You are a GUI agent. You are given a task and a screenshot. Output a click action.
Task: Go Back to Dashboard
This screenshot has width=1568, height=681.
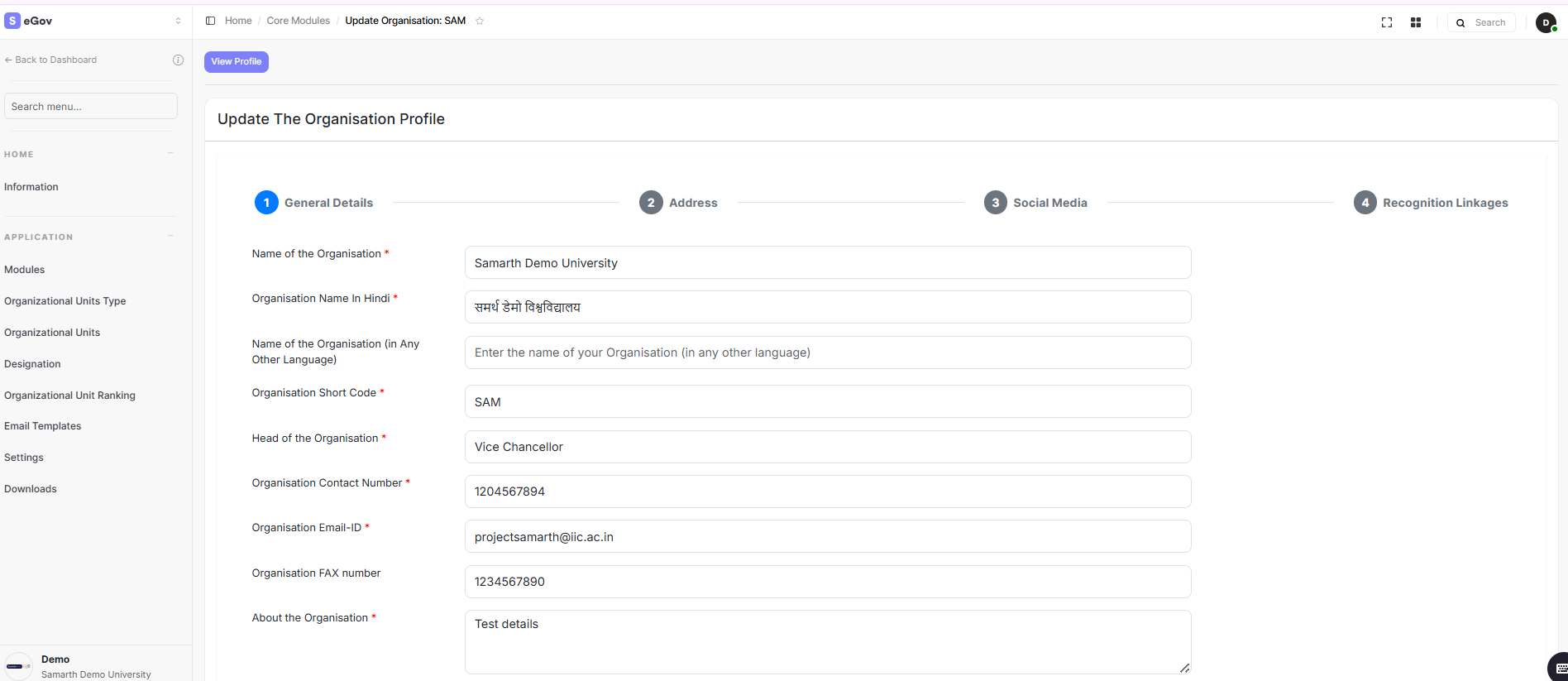[50, 60]
